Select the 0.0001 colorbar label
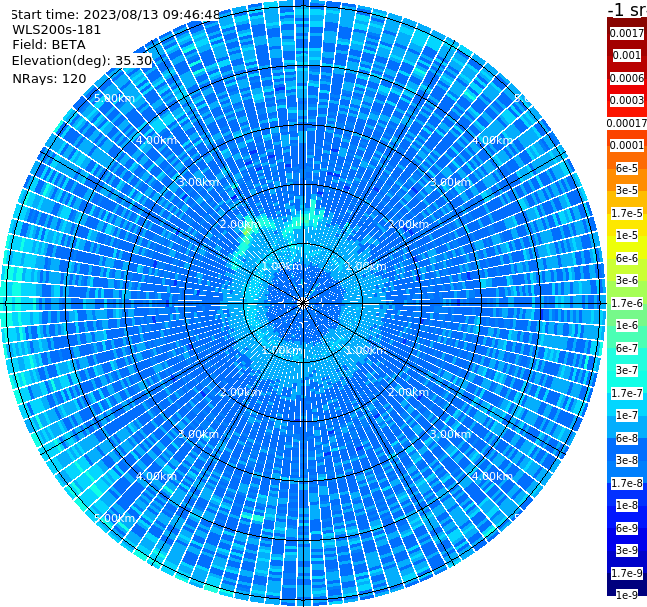This screenshot has height=607, width=647. coord(627,145)
